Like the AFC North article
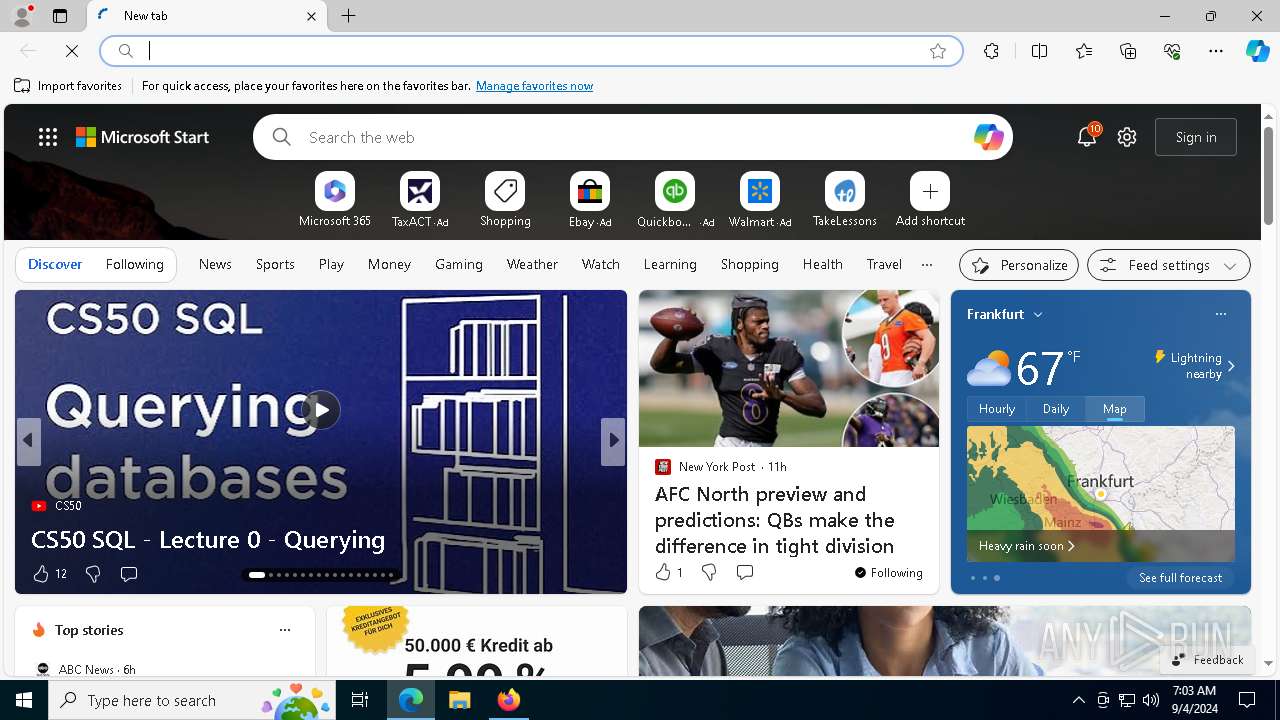This screenshot has height=720, width=1280. [668, 572]
